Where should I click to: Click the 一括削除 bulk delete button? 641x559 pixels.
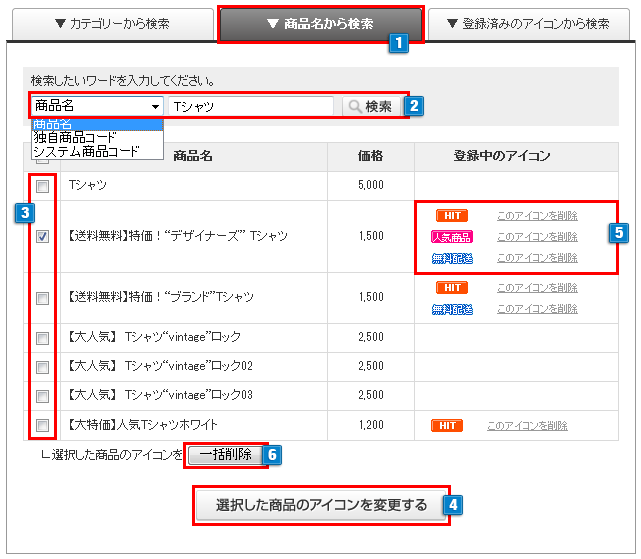click(x=225, y=455)
